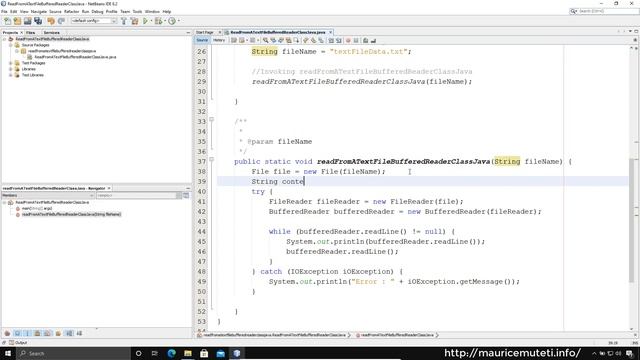Open Microsoft Edge from the taskbar
The image size is (640, 360).
point(171,353)
